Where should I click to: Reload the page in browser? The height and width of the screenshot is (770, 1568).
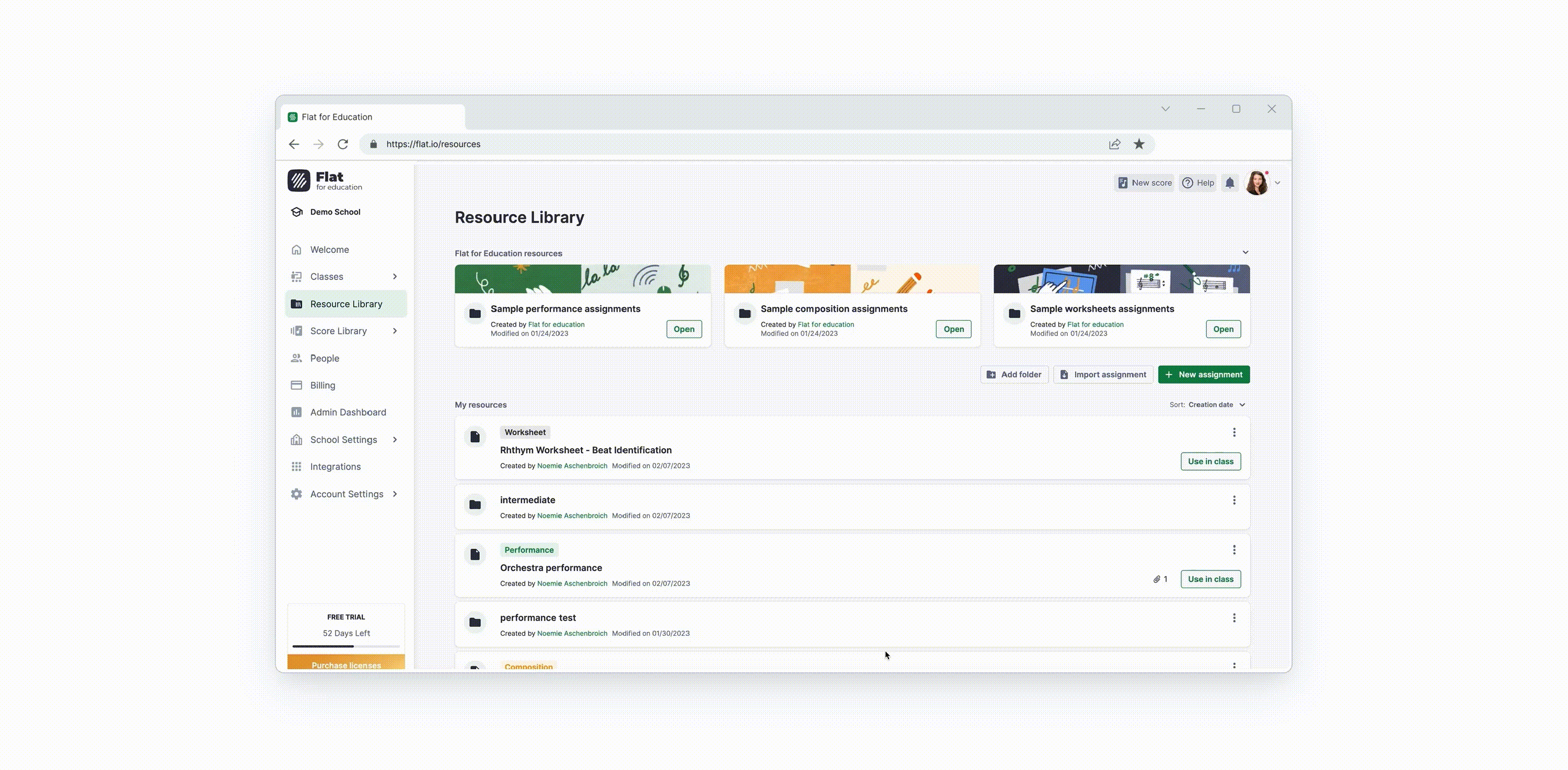click(x=343, y=144)
